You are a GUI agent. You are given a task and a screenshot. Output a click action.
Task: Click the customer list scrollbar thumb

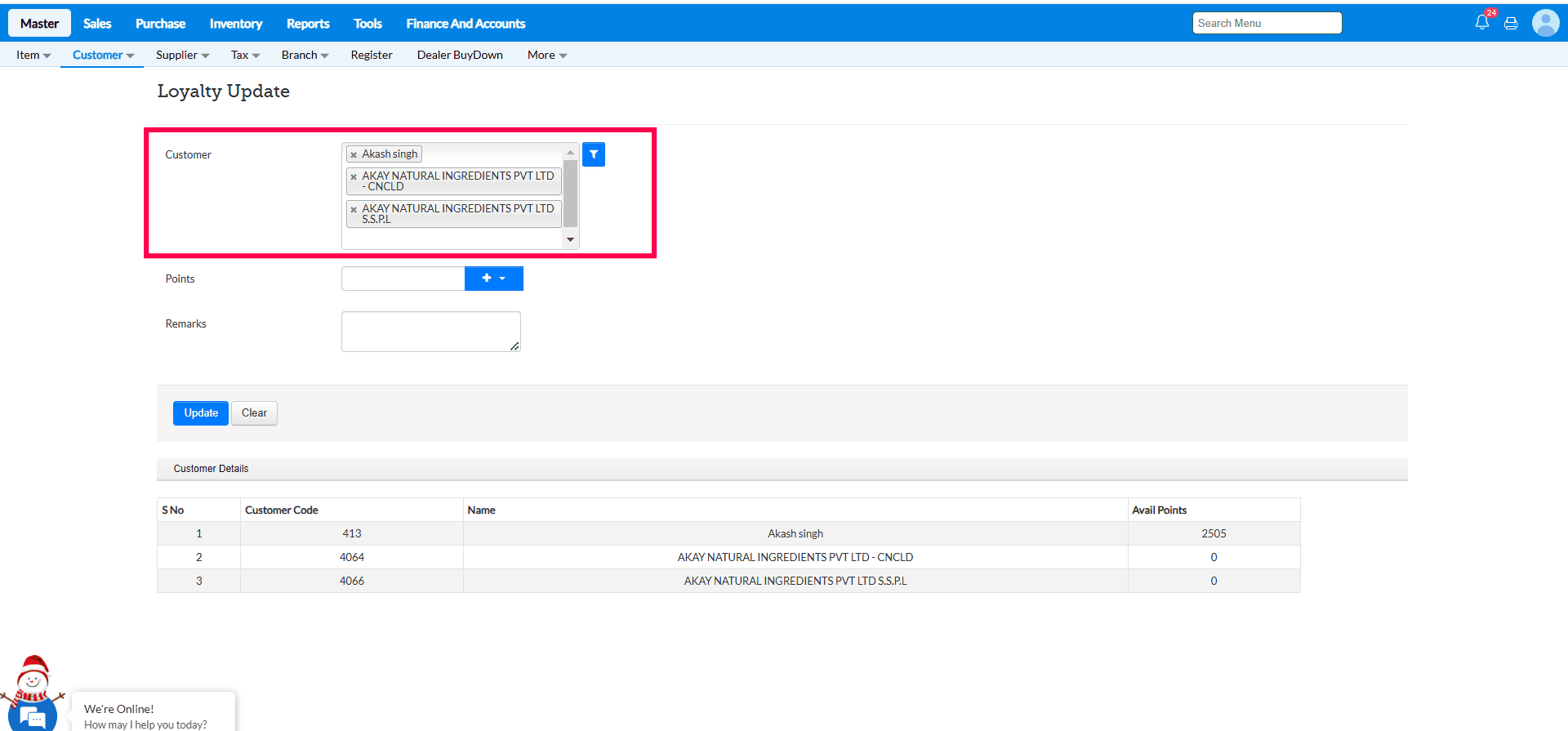point(571,194)
